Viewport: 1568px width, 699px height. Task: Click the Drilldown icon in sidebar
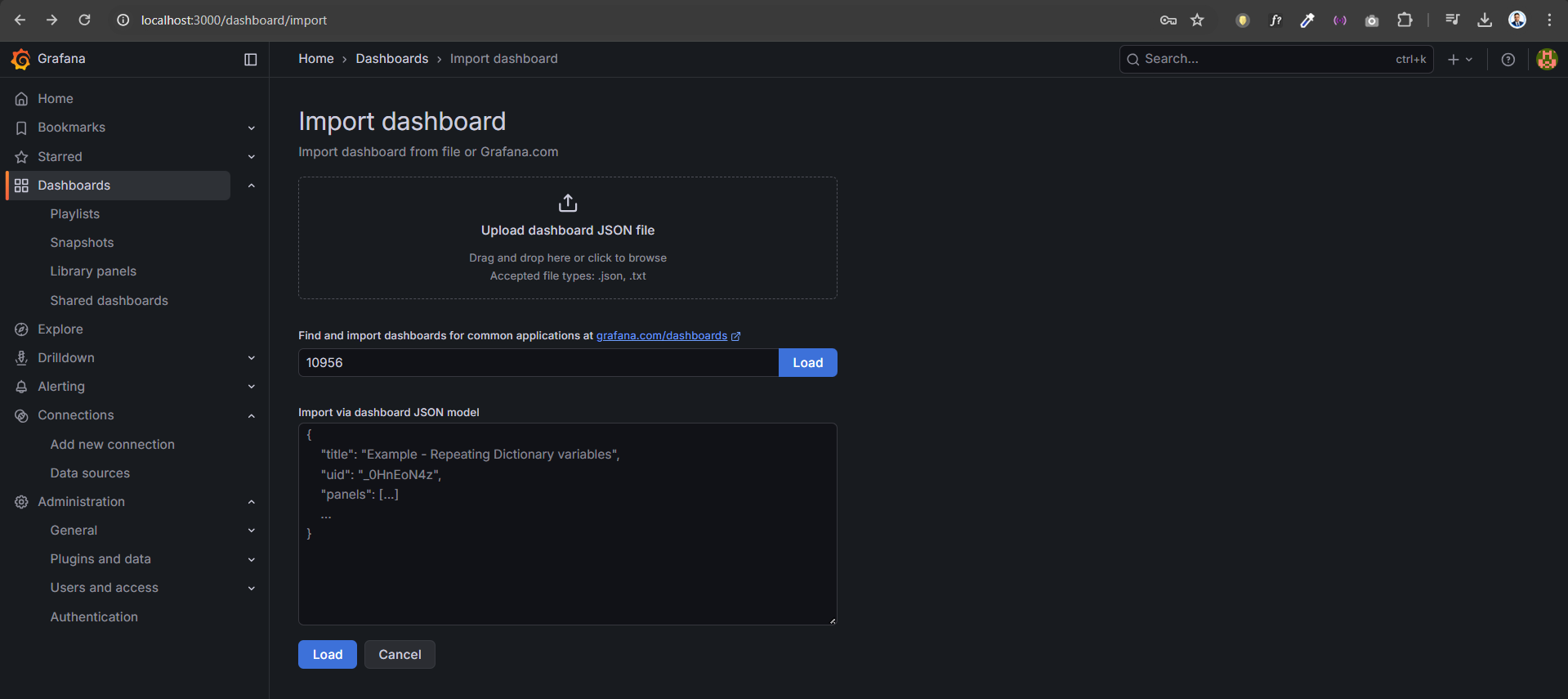[x=21, y=358]
